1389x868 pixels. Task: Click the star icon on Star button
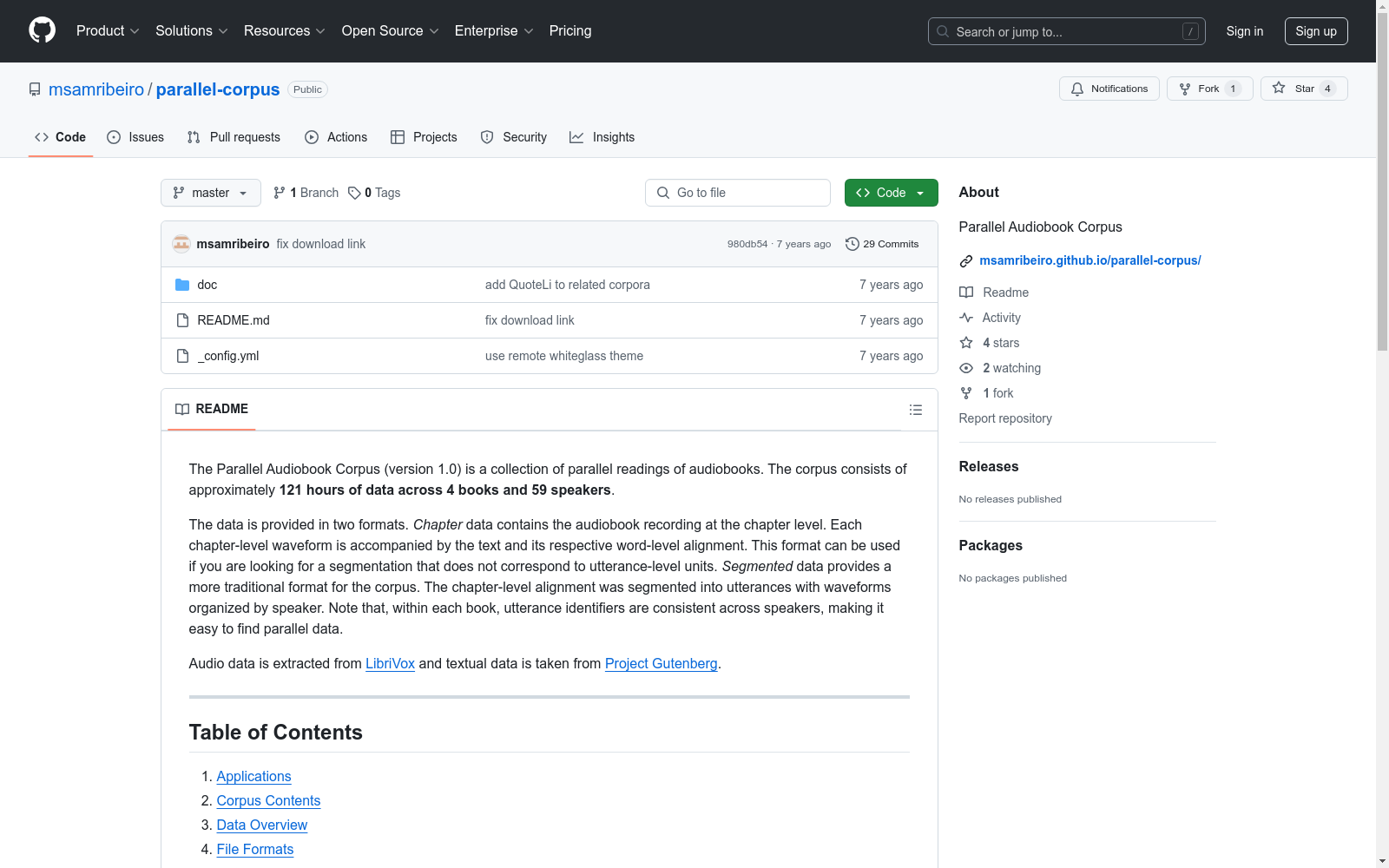point(1279,88)
